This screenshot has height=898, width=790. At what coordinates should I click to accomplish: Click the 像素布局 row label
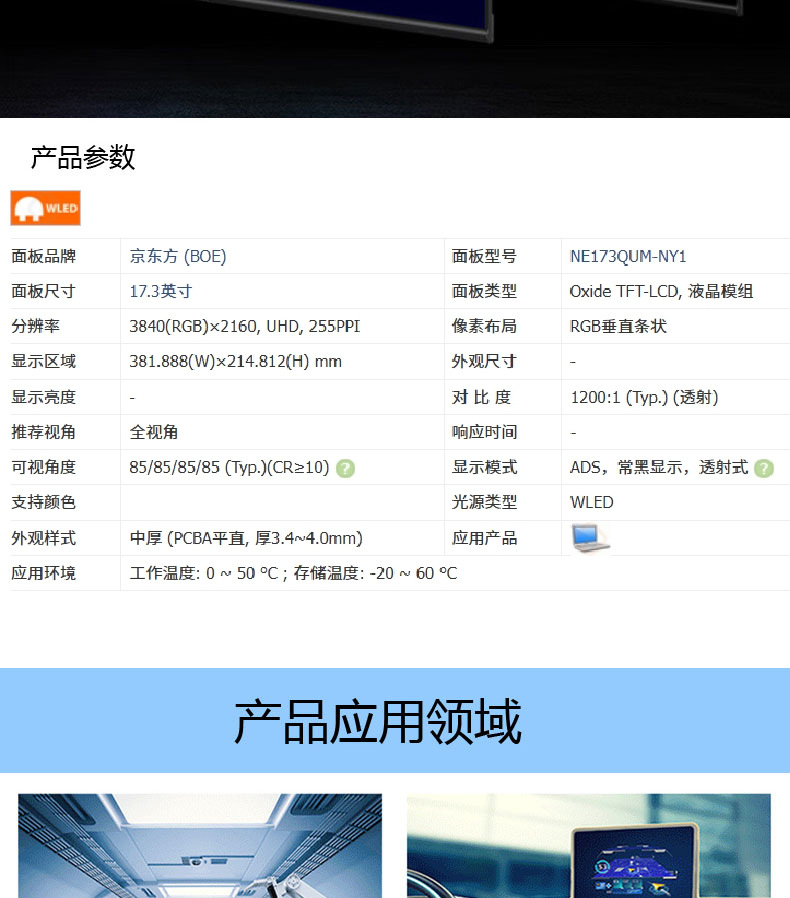coord(484,326)
